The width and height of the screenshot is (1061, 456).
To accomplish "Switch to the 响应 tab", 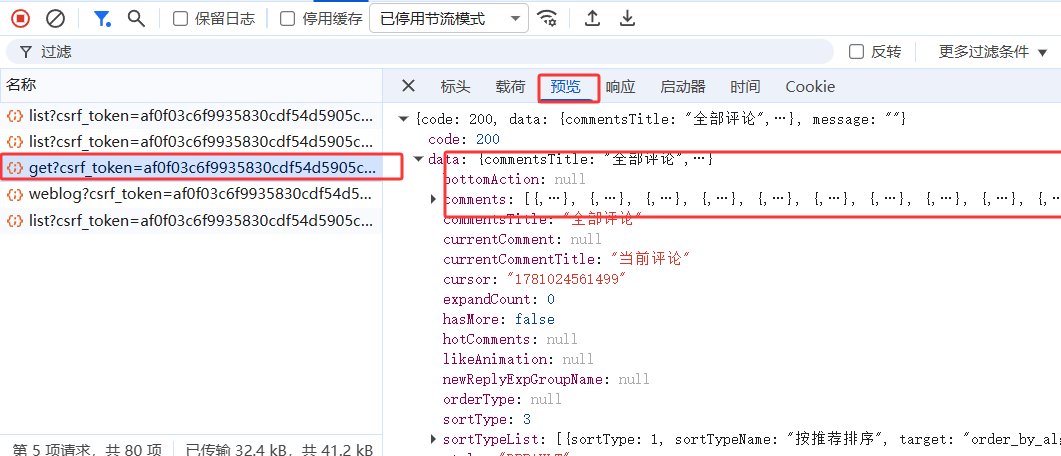I will click(620, 87).
